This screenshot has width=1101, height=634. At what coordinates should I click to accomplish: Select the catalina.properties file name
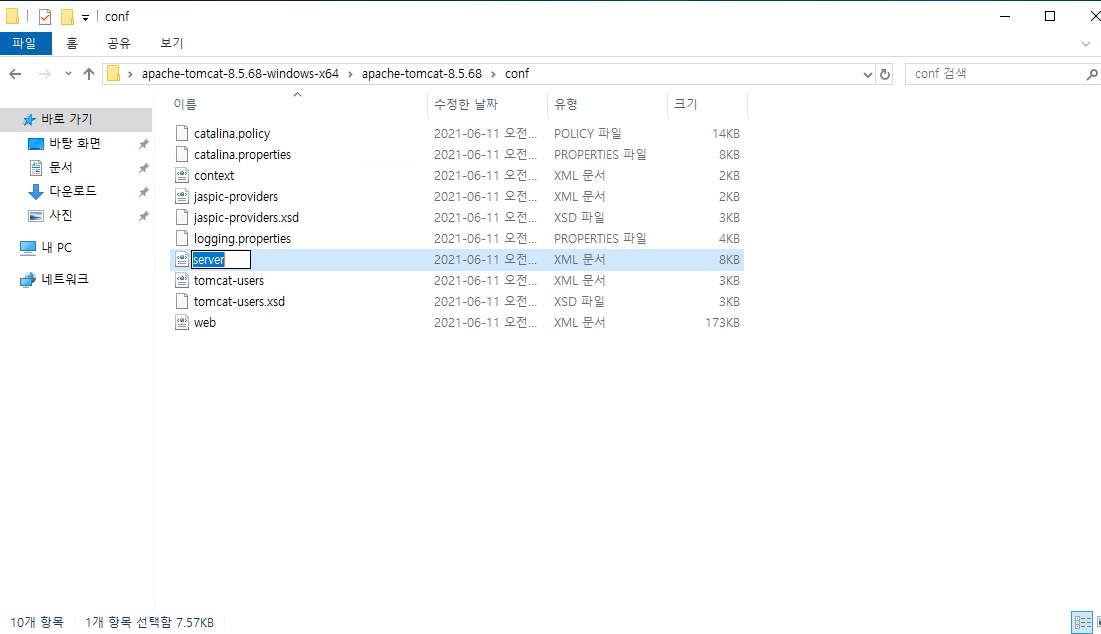pos(242,154)
